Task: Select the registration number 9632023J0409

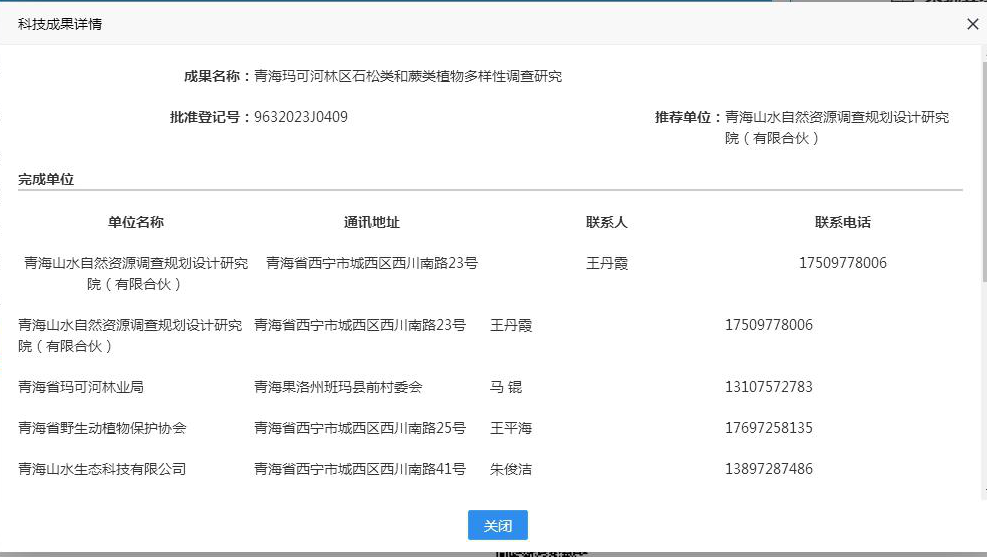Action: pyautogui.click(x=301, y=117)
